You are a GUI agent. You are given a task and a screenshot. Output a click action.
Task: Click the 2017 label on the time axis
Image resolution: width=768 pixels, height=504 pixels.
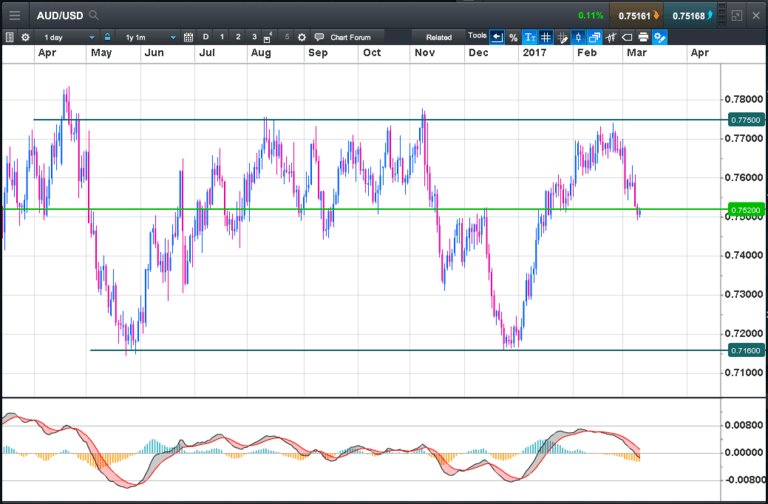(534, 53)
